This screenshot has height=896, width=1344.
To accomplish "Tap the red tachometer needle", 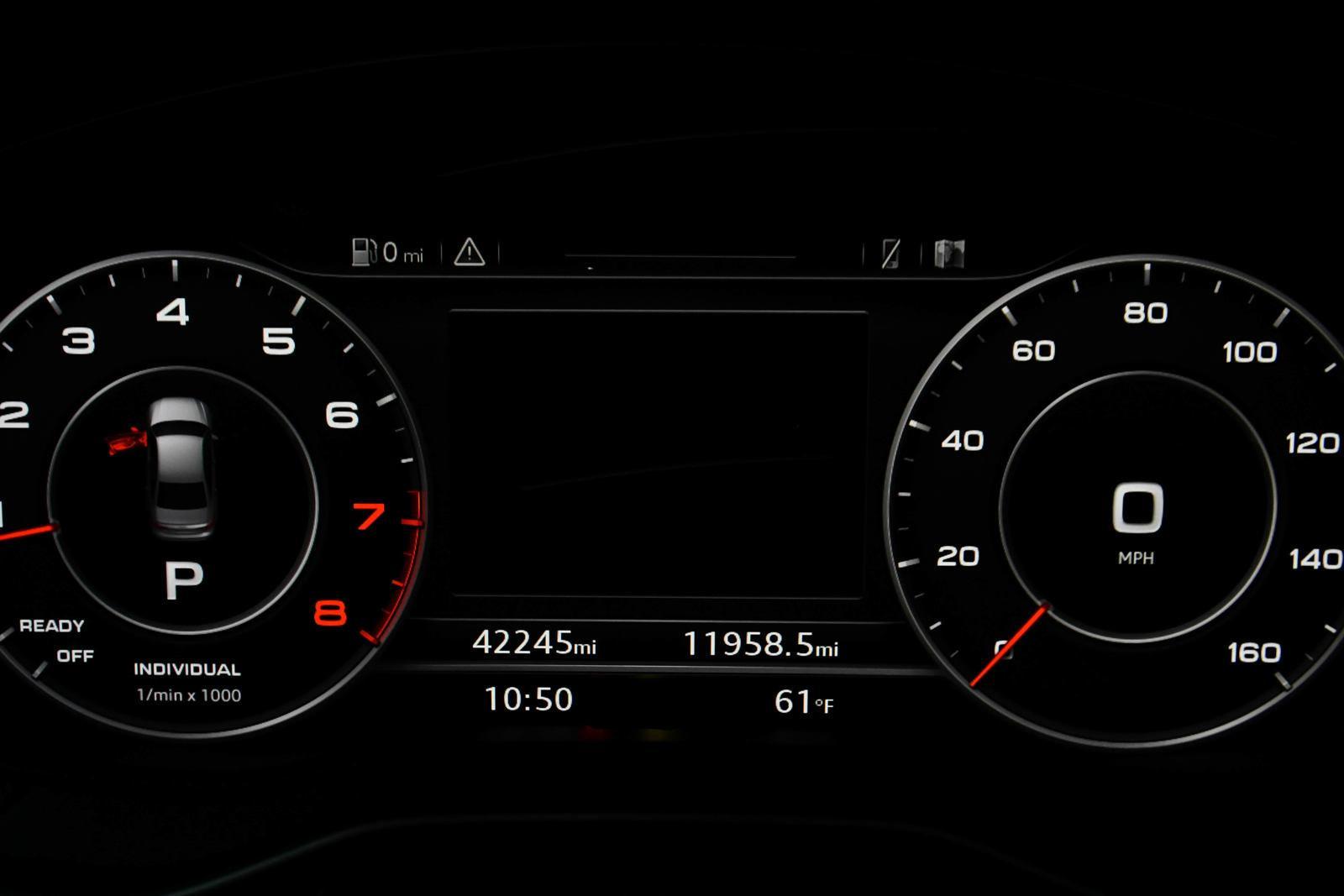I will coord(28,532).
